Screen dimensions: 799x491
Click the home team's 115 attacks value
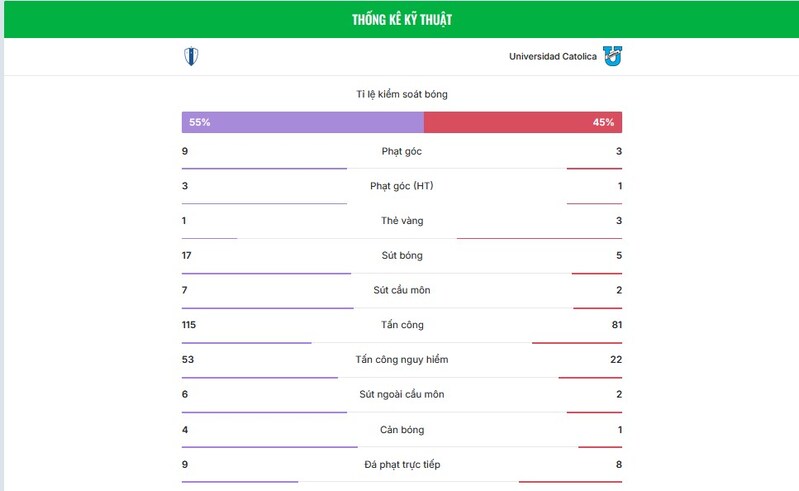pos(190,325)
